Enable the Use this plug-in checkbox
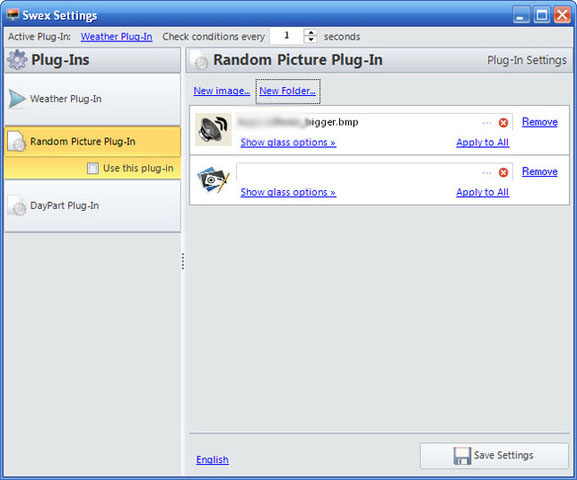 coord(93,168)
